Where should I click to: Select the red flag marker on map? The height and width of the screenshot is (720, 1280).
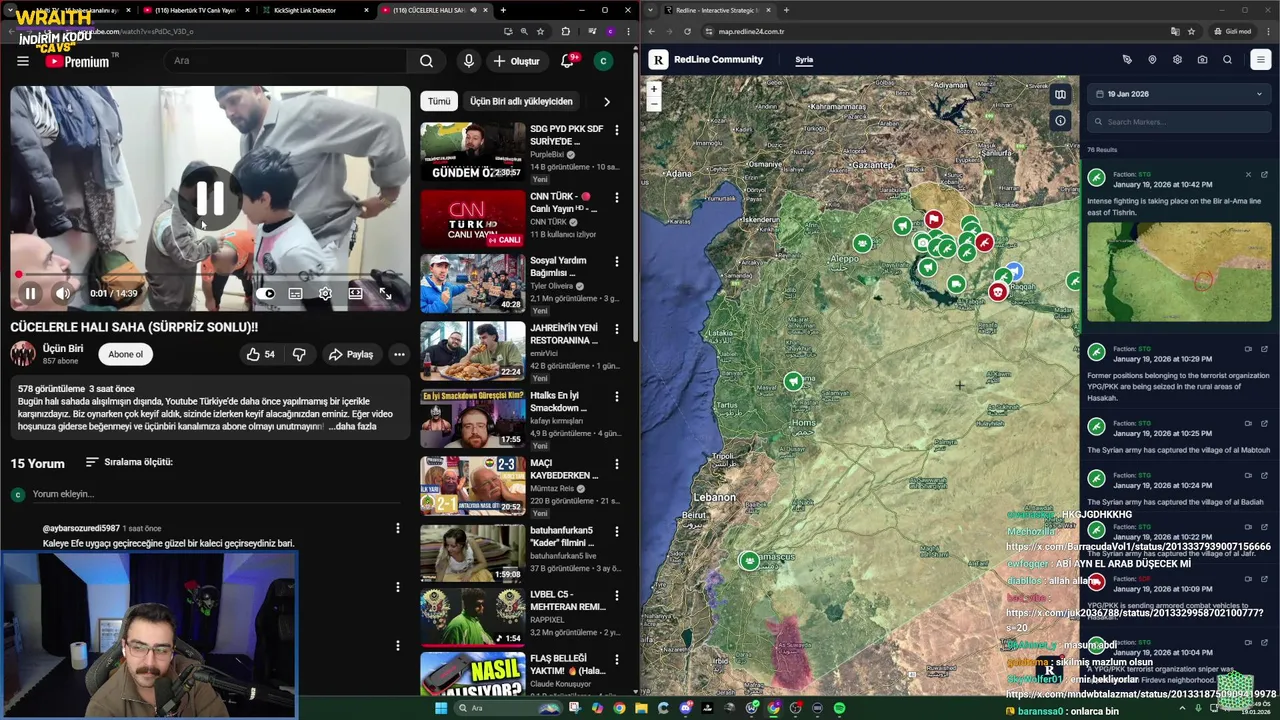(933, 219)
